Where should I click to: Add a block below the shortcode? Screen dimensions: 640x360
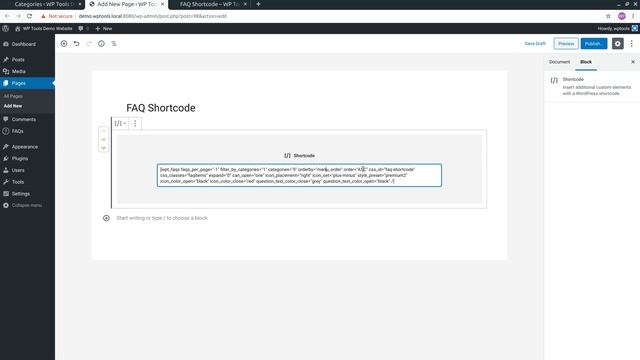pos(106,218)
